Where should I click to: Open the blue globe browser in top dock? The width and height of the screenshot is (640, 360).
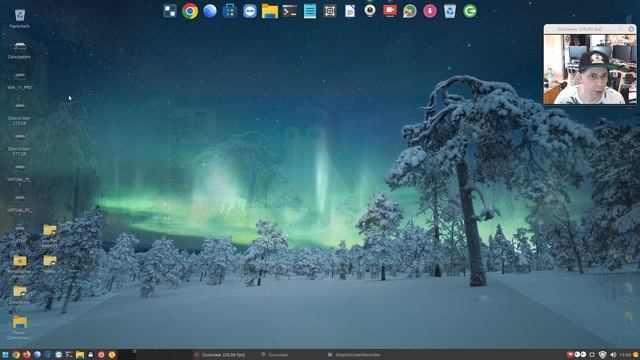tap(210, 11)
